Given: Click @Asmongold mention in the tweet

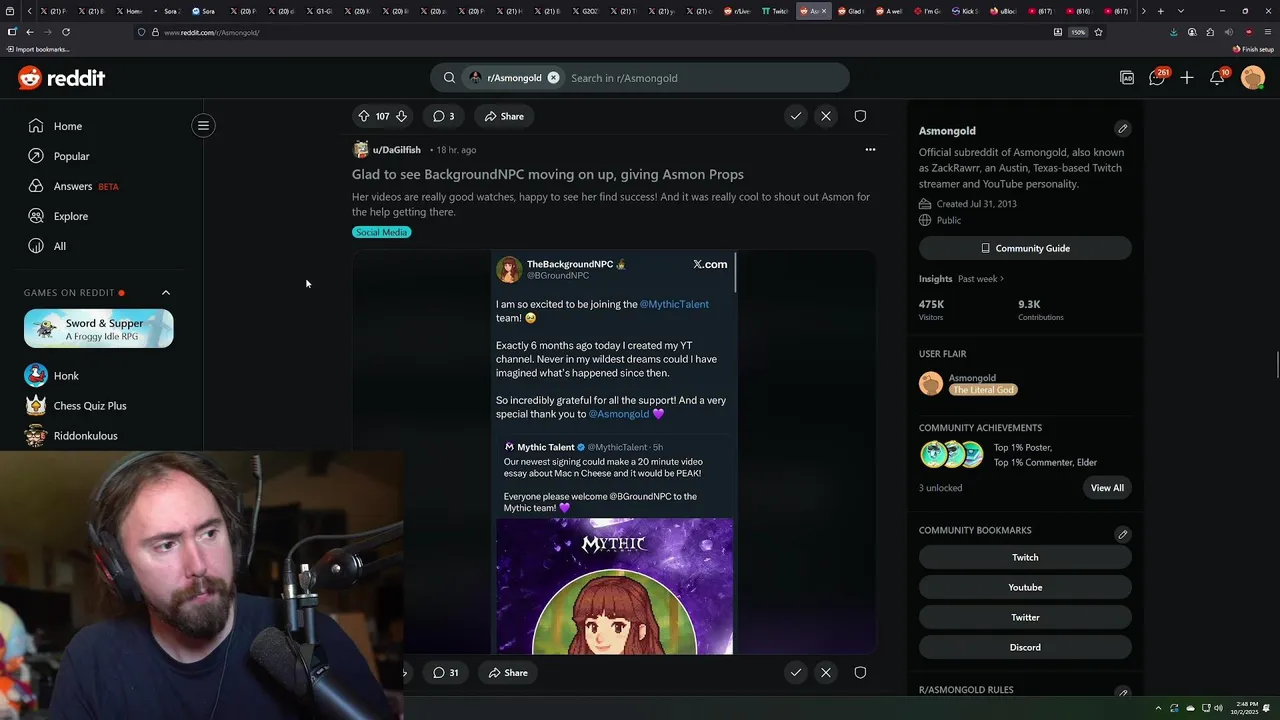Looking at the screenshot, I should click(x=619, y=414).
